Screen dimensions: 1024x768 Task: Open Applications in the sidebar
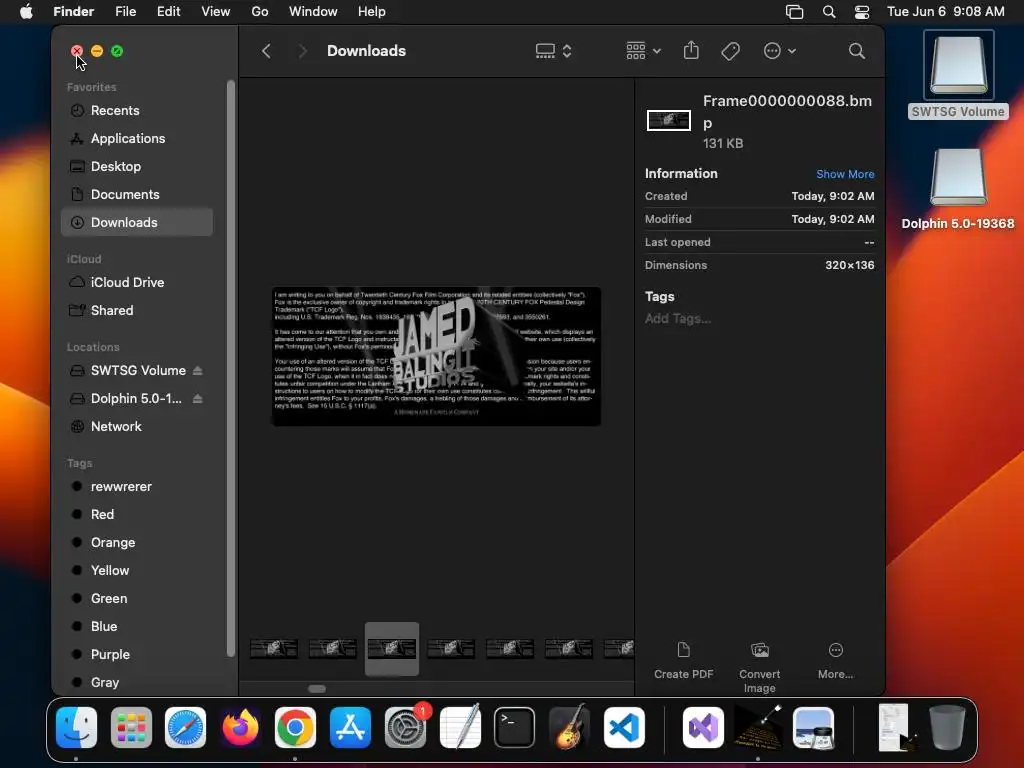(x=136, y=138)
